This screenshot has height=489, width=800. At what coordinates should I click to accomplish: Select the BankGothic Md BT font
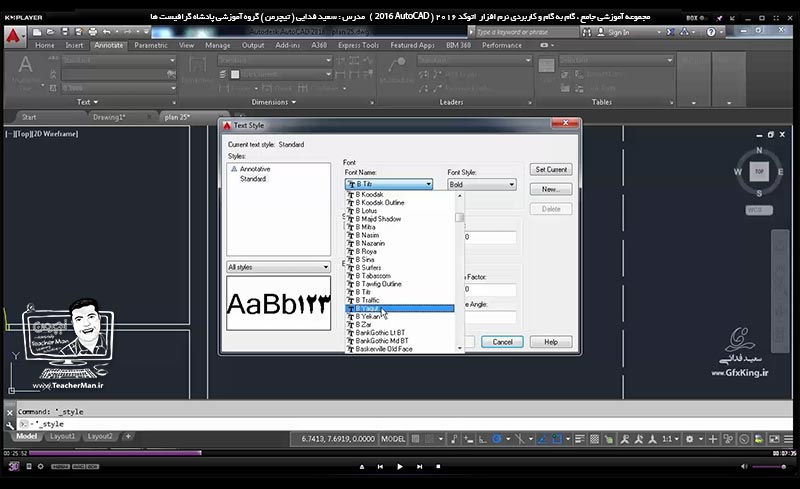click(399, 341)
